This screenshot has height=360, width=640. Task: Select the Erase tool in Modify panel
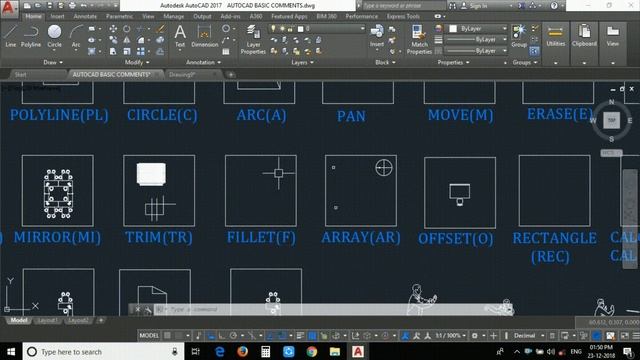coord(160,29)
